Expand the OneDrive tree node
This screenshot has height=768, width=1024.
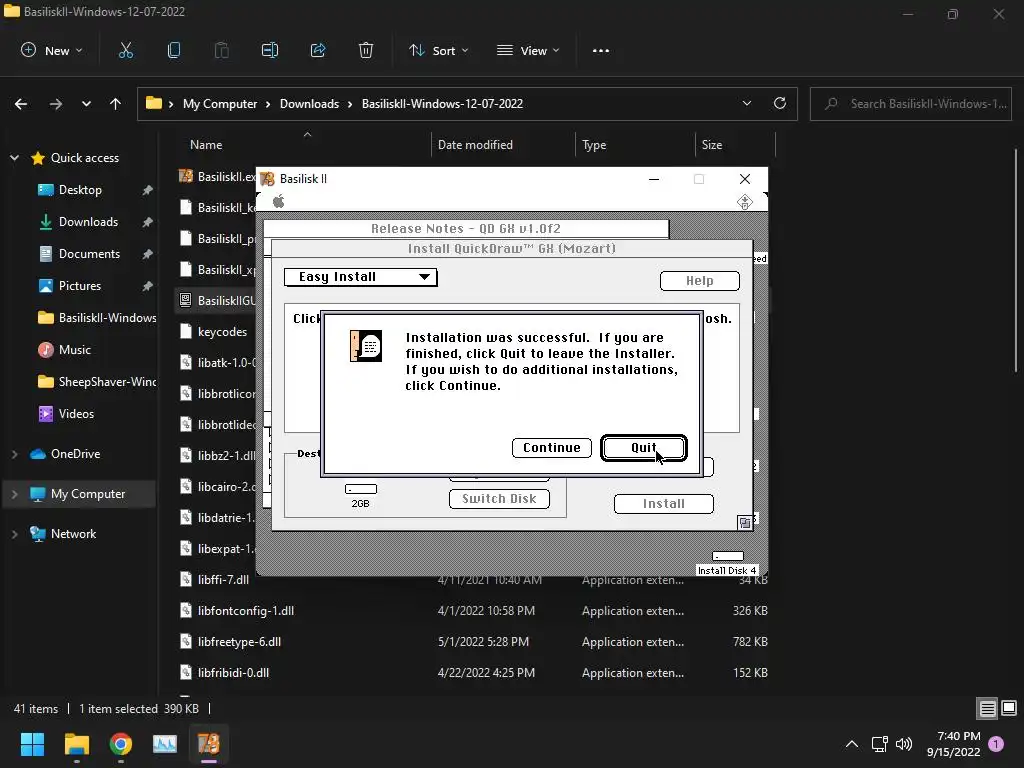point(14,454)
